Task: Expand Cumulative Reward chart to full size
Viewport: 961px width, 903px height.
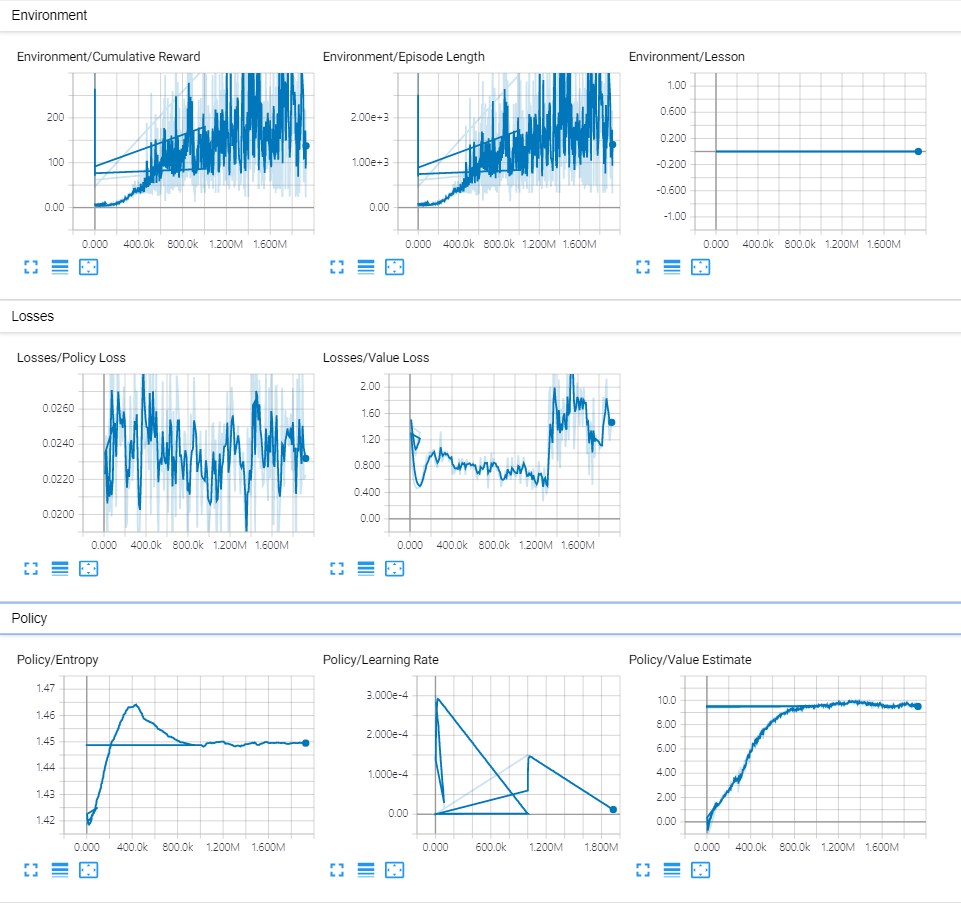Action: pos(31,267)
